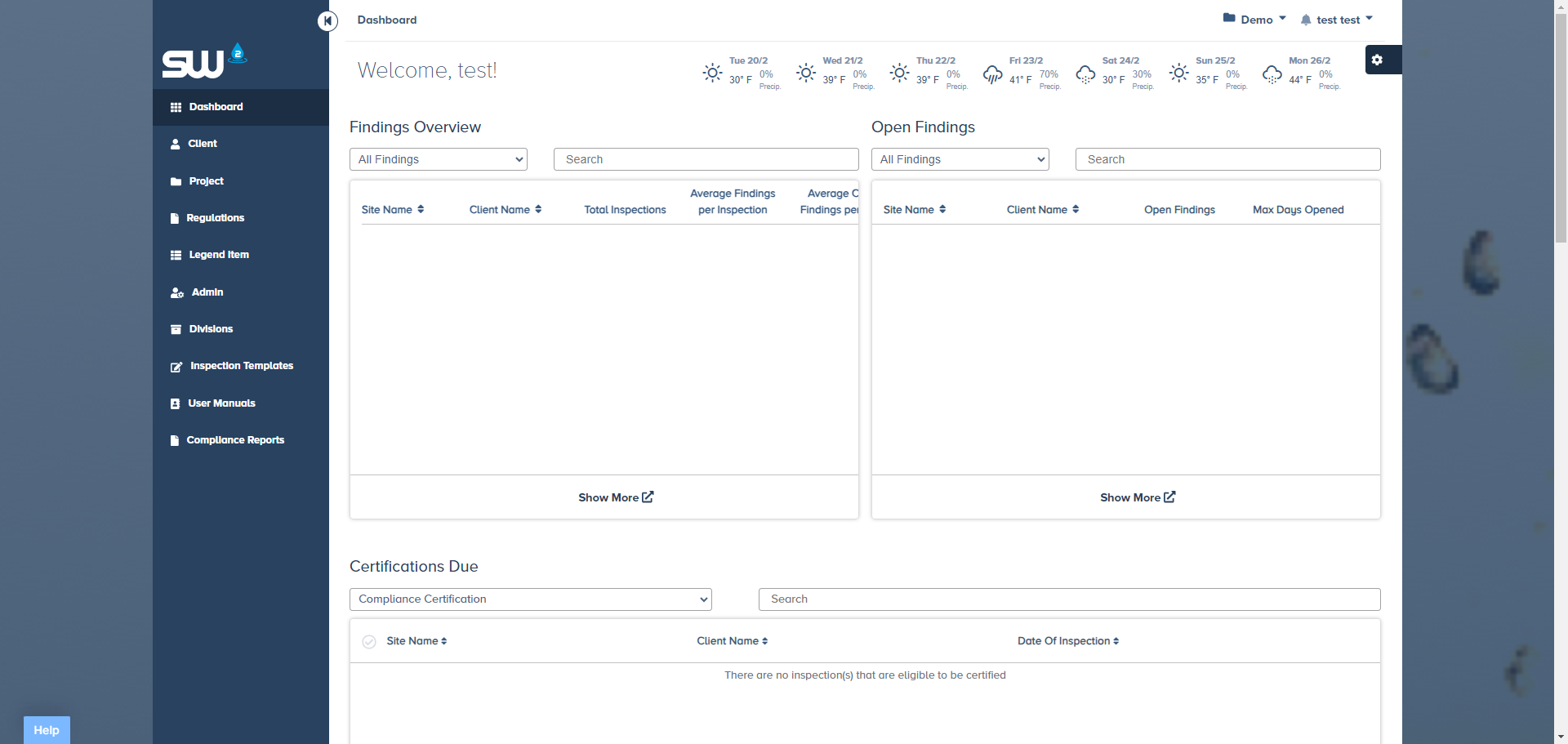Open Show More in Findings Overview
Screen dimensions: 1568x744
(x=616, y=497)
